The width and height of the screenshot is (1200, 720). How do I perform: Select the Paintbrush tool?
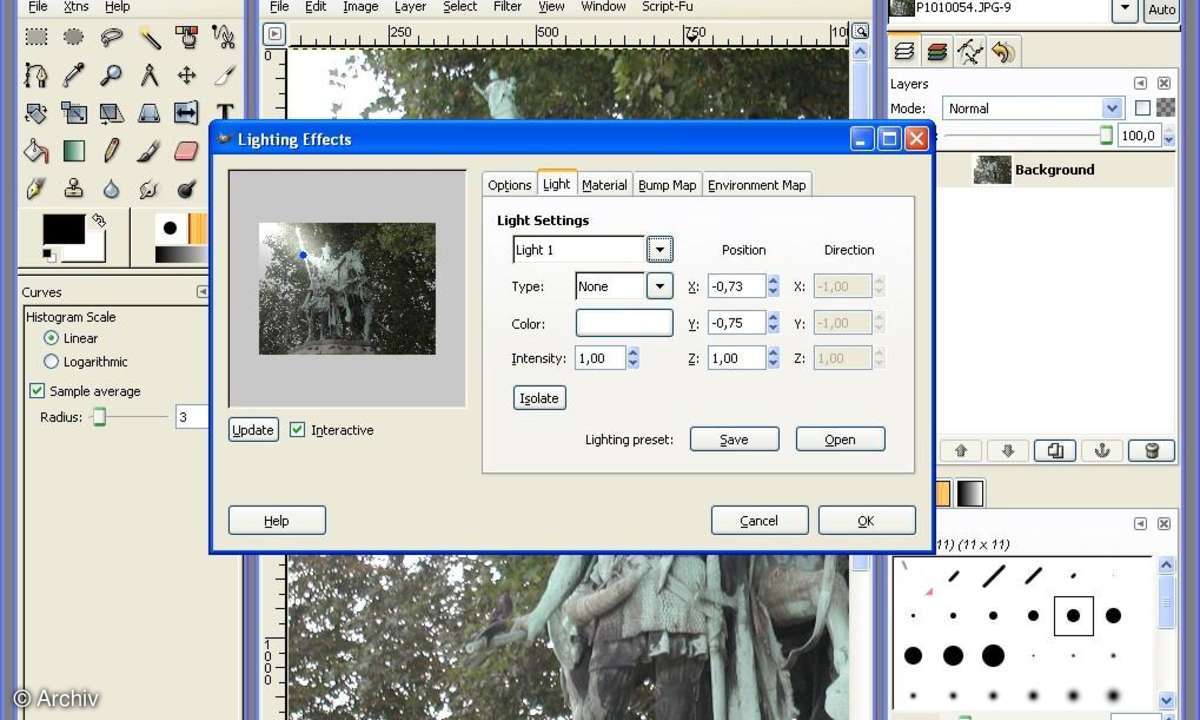tap(149, 151)
